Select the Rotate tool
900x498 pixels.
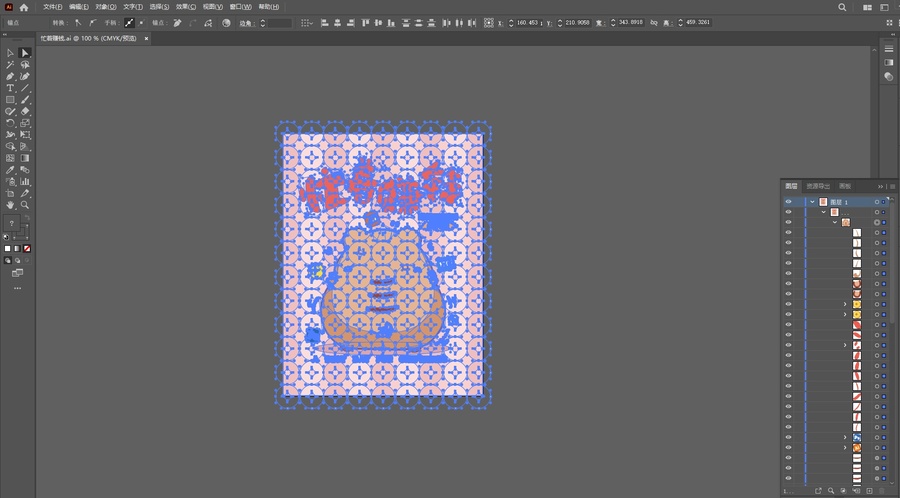click(10, 123)
